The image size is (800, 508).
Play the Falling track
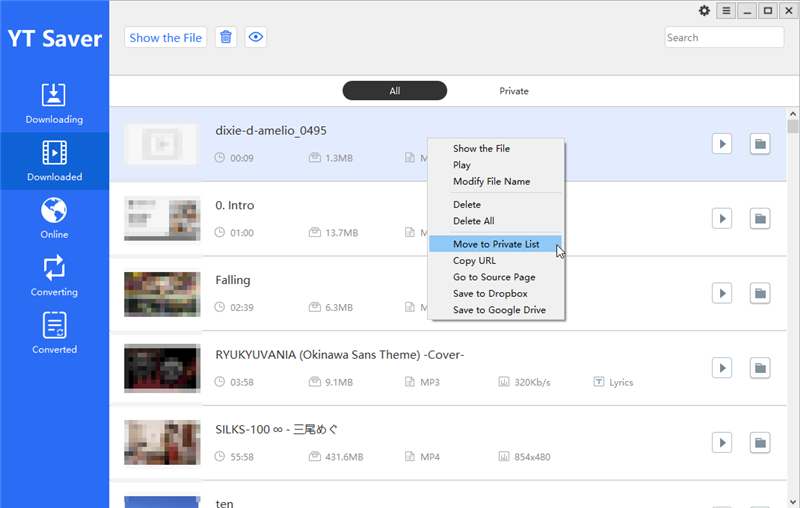pos(722,293)
